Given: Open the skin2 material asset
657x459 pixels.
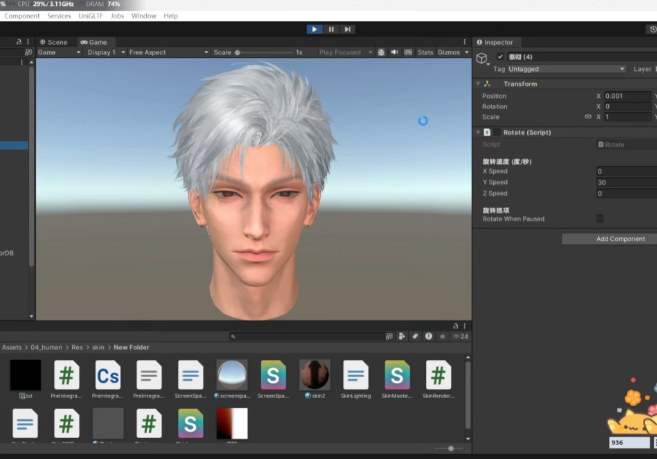Looking at the screenshot, I should pos(314,376).
